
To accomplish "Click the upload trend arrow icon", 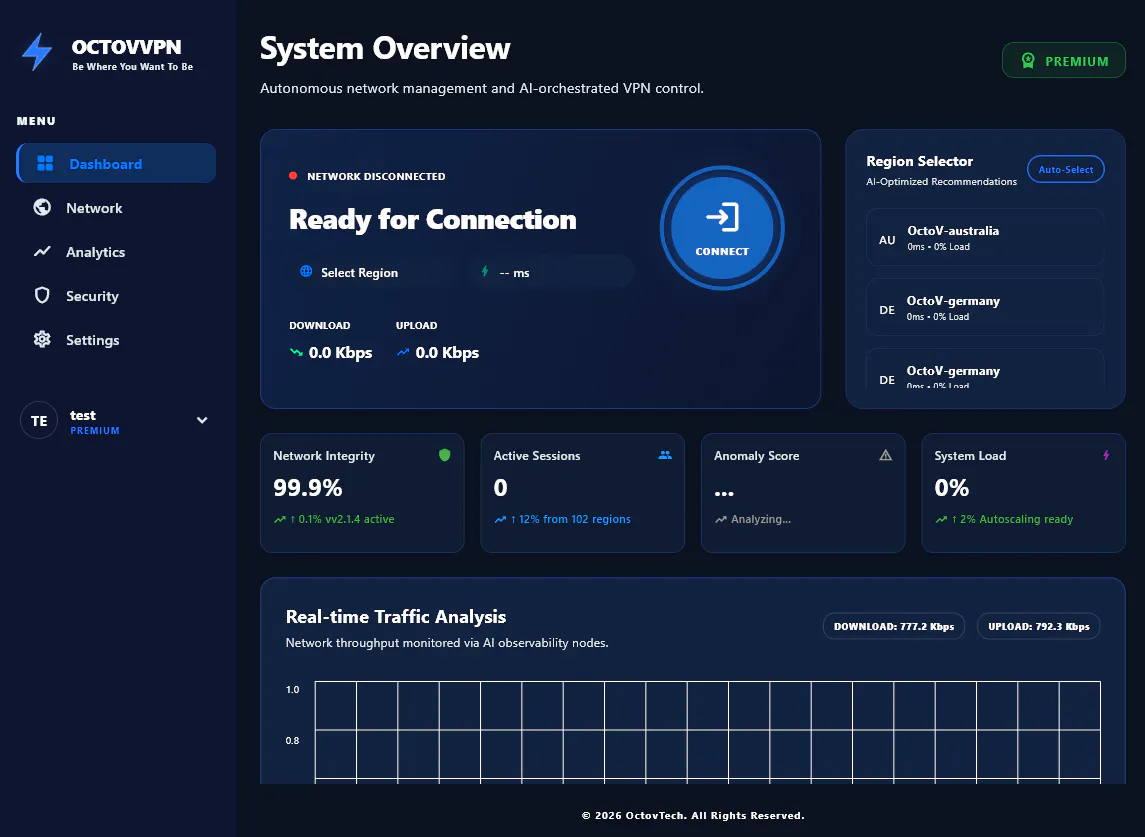I will point(402,352).
